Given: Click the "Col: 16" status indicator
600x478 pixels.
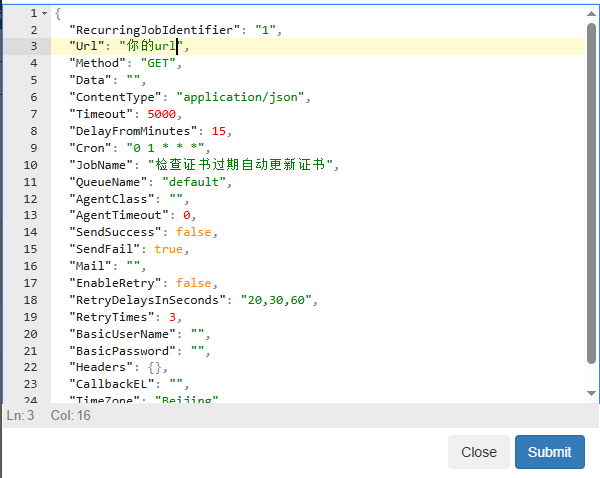Looking at the screenshot, I should click(x=71, y=415).
